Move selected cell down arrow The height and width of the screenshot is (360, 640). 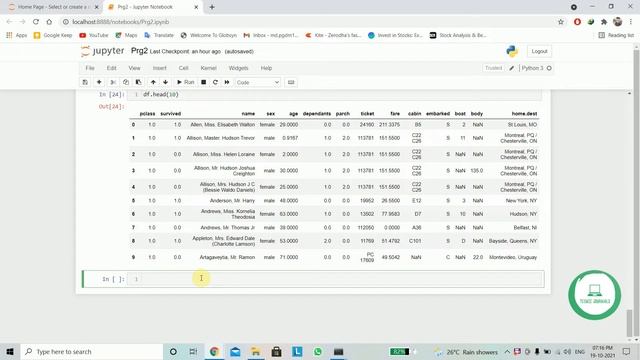point(165,82)
